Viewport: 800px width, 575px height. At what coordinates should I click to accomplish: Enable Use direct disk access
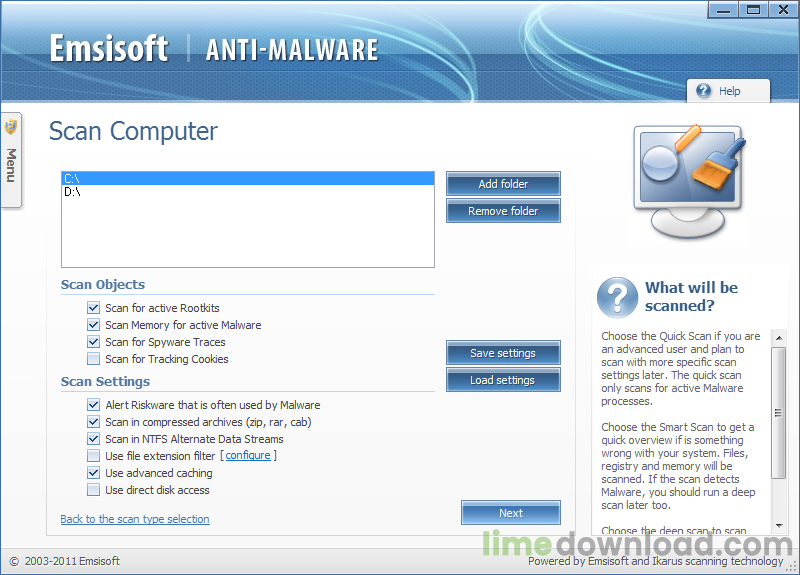point(93,490)
